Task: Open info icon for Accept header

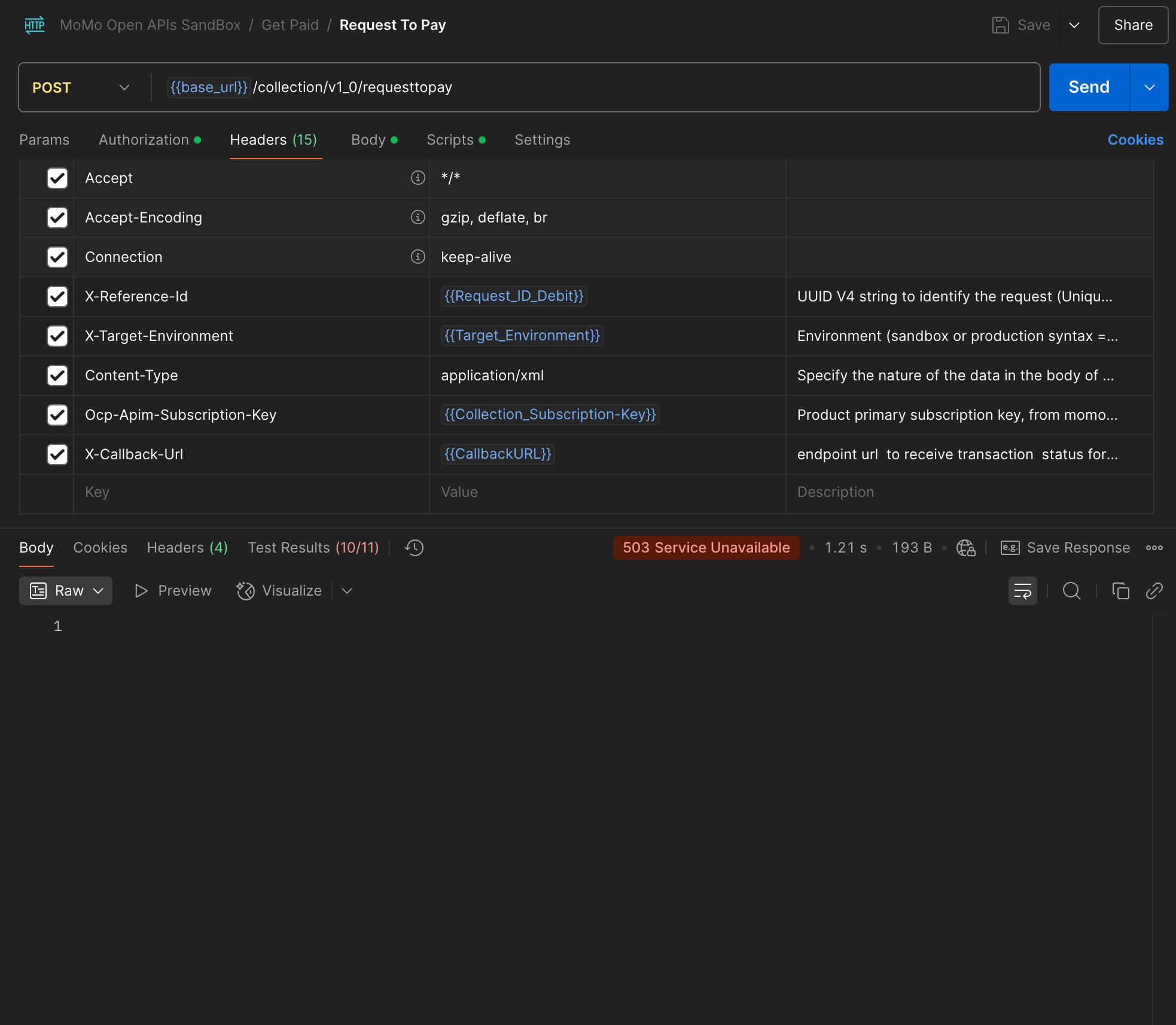Action: [x=418, y=178]
